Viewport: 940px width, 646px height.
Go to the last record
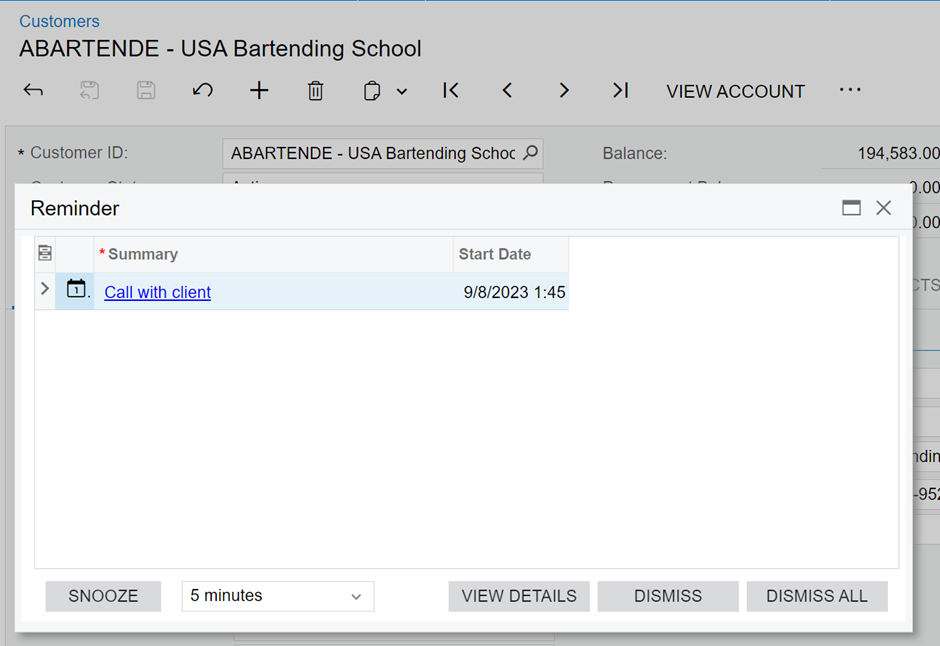tap(620, 91)
